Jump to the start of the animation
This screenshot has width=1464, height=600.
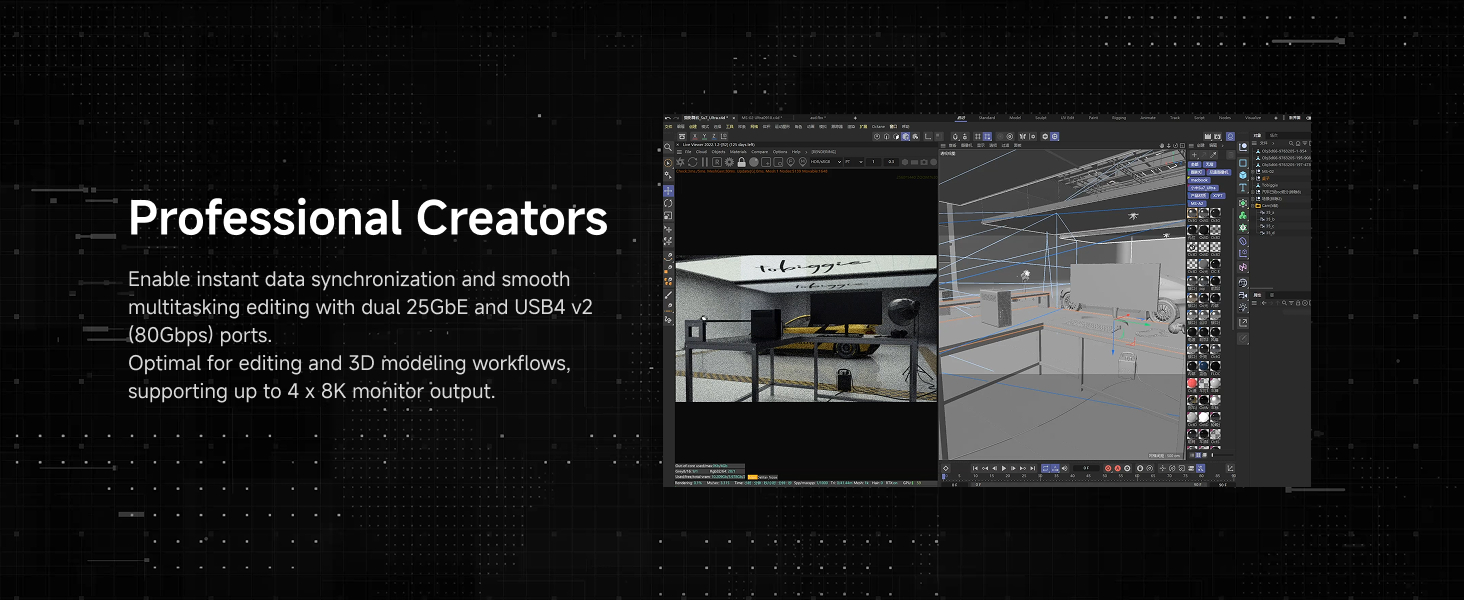977,468
